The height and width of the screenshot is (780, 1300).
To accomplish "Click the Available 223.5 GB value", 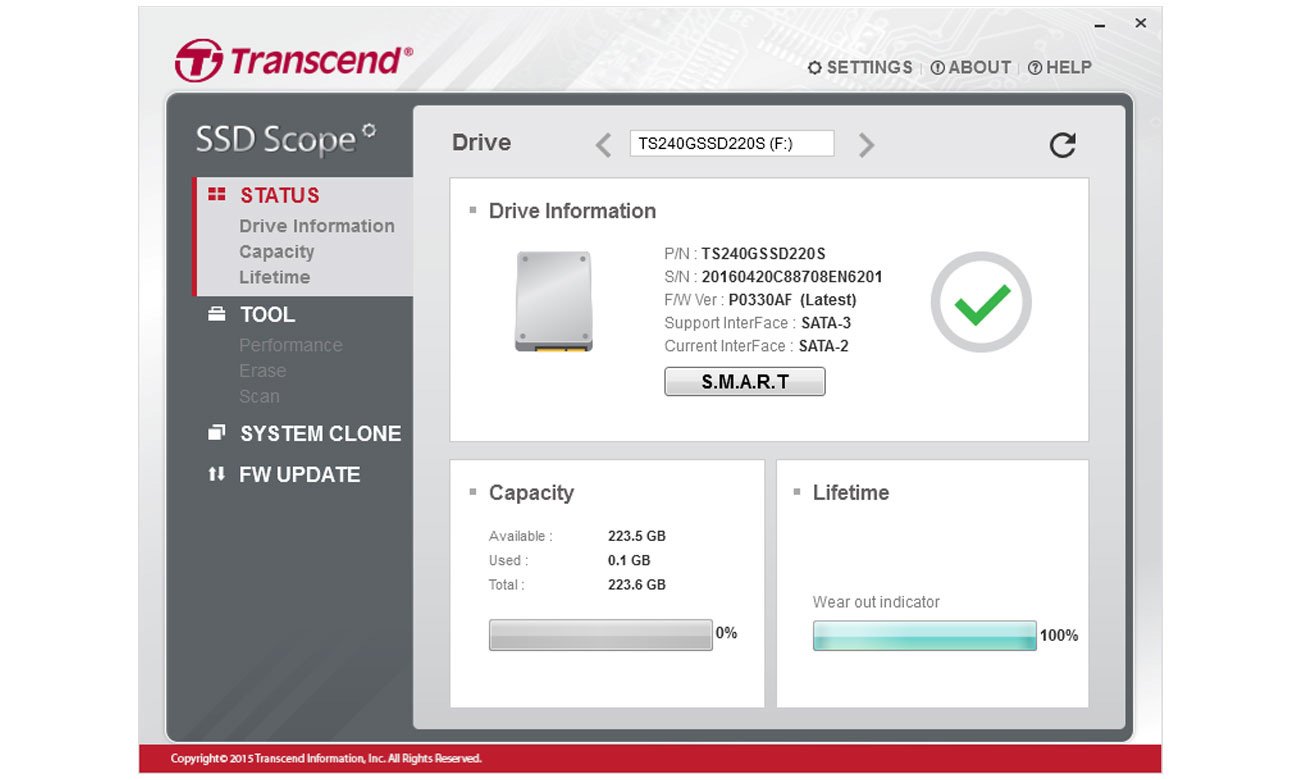I will pos(637,536).
